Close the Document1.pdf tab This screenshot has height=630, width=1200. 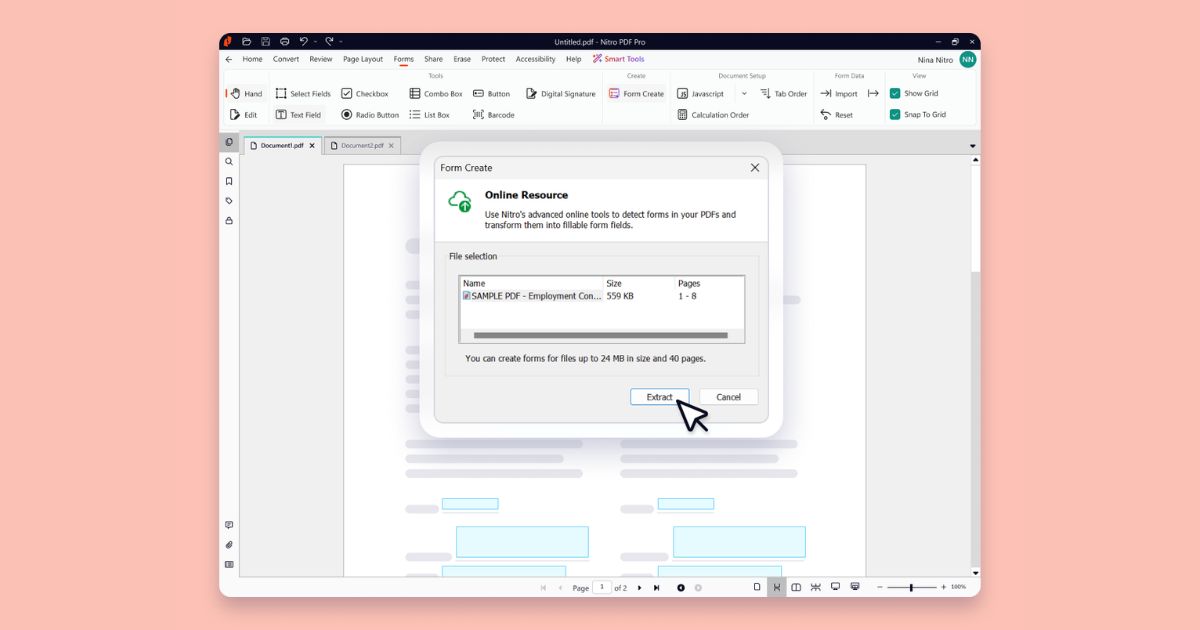pos(312,145)
